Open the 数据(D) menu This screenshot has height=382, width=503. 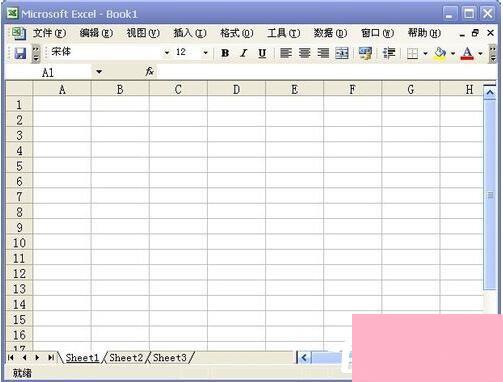(x=330, y=33)
